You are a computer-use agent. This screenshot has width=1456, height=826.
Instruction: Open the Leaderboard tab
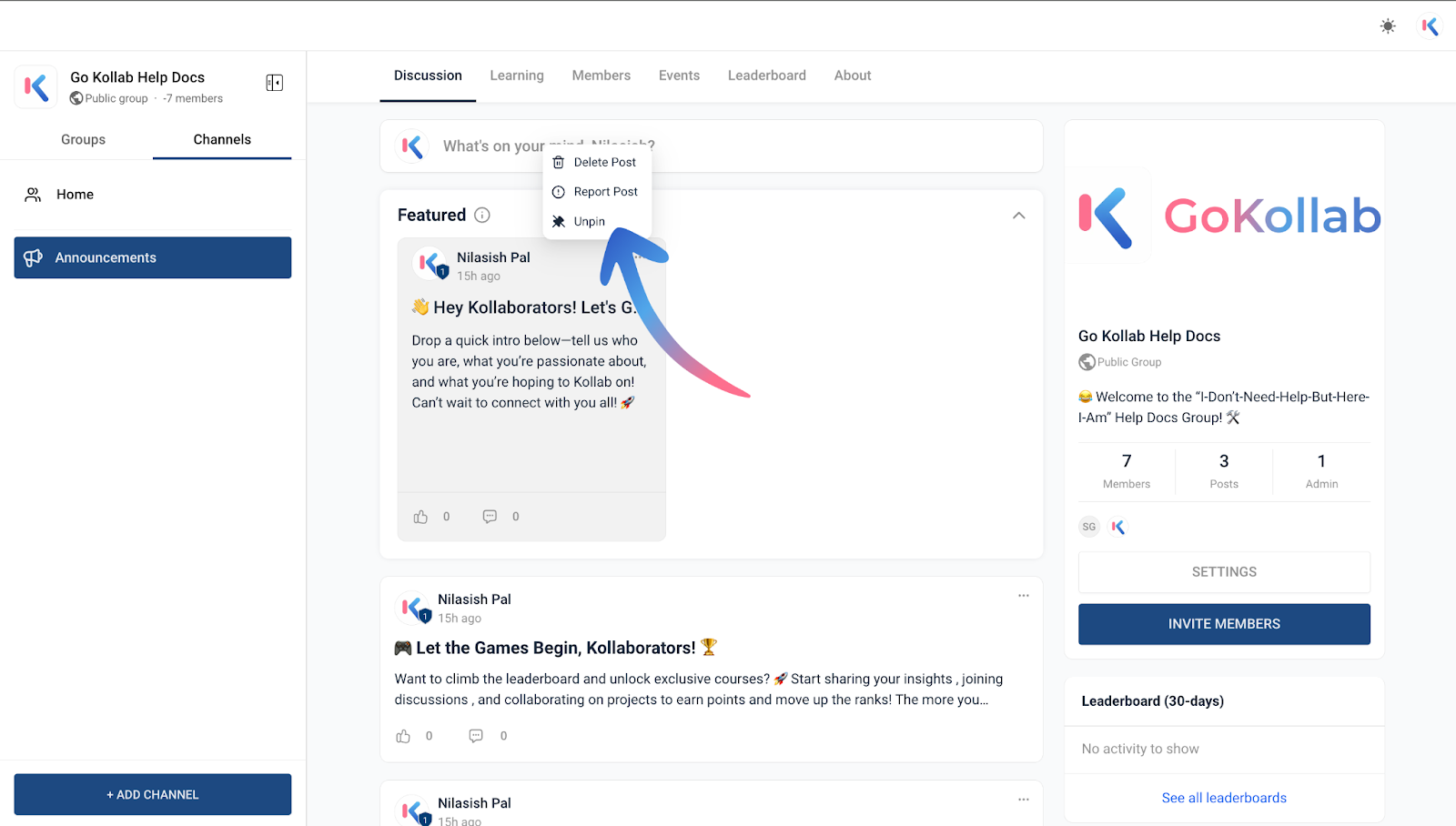point(766,76)
